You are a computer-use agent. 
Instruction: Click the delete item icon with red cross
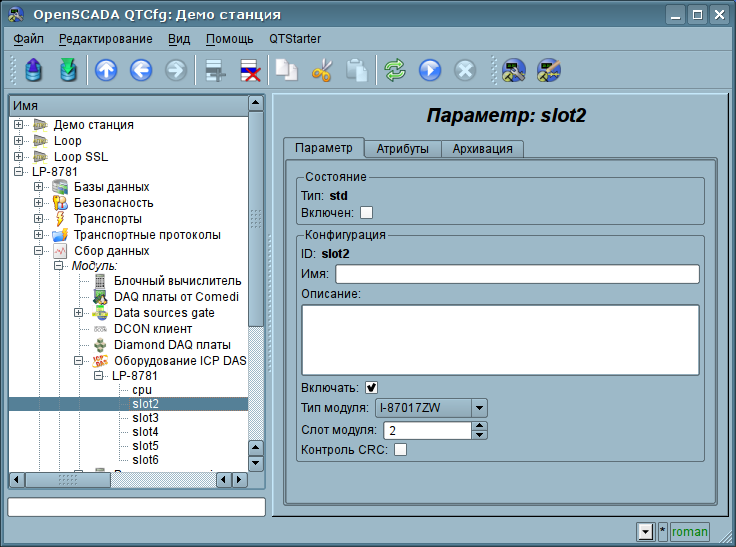[x=248, y=70]
